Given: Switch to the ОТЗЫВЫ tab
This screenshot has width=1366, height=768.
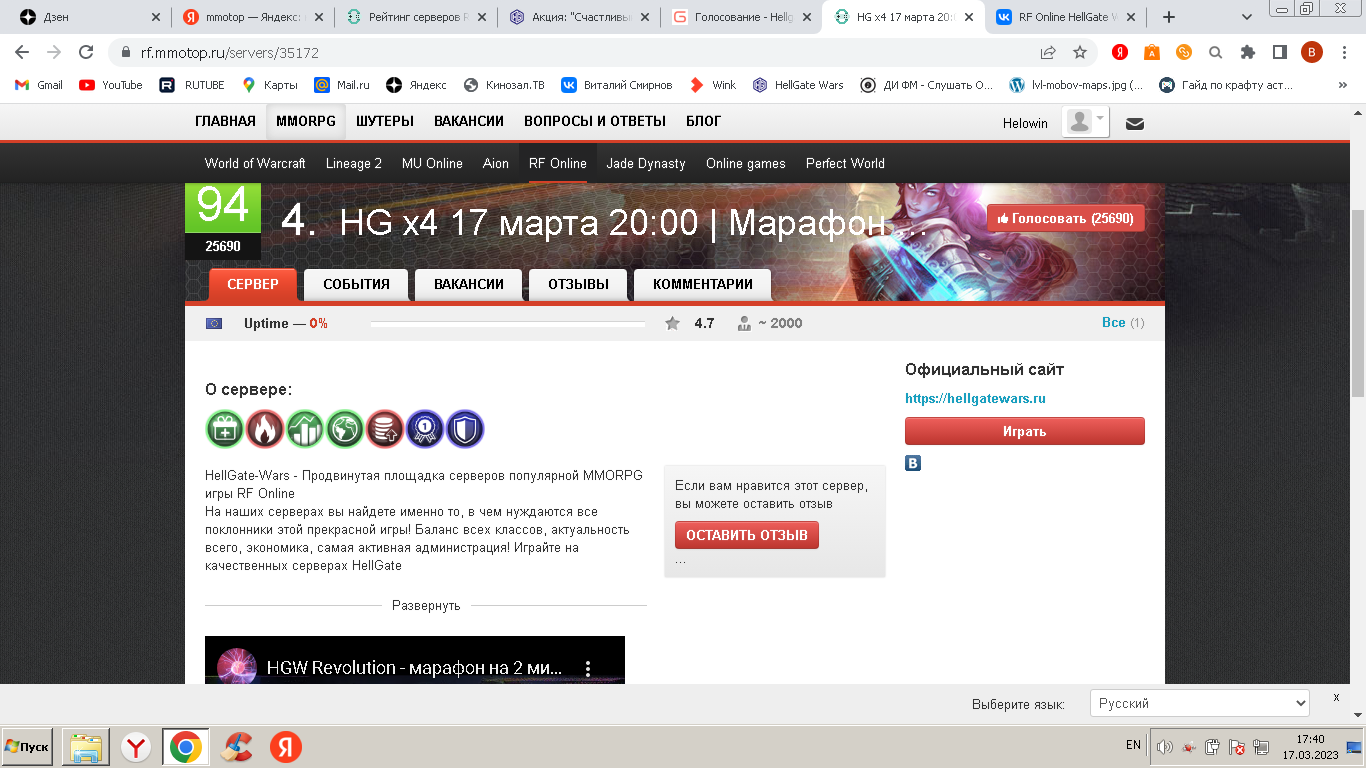Looking at the screenshot, I should coord(578,284).
